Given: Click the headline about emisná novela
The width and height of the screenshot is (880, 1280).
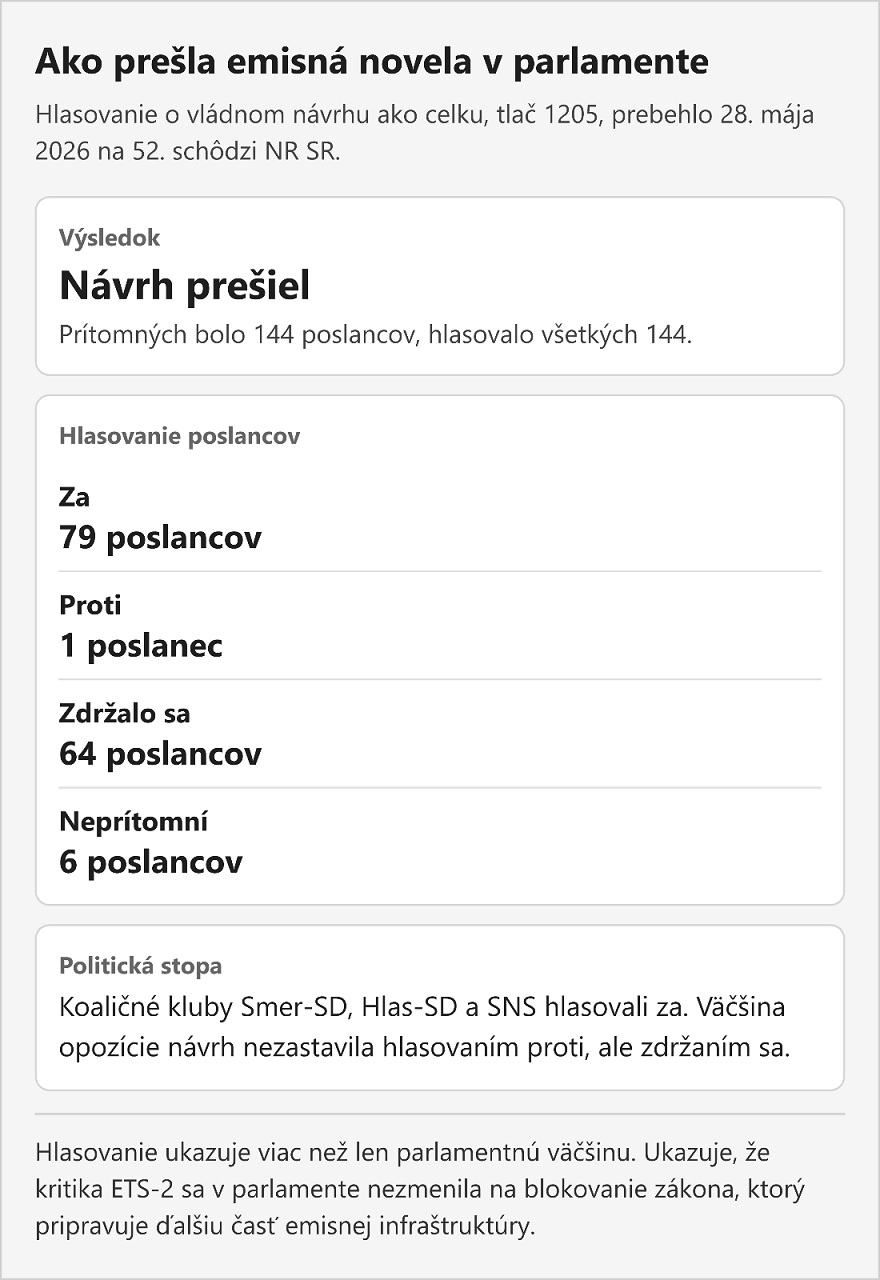Looking at the screenshot, I should point(372,62).
